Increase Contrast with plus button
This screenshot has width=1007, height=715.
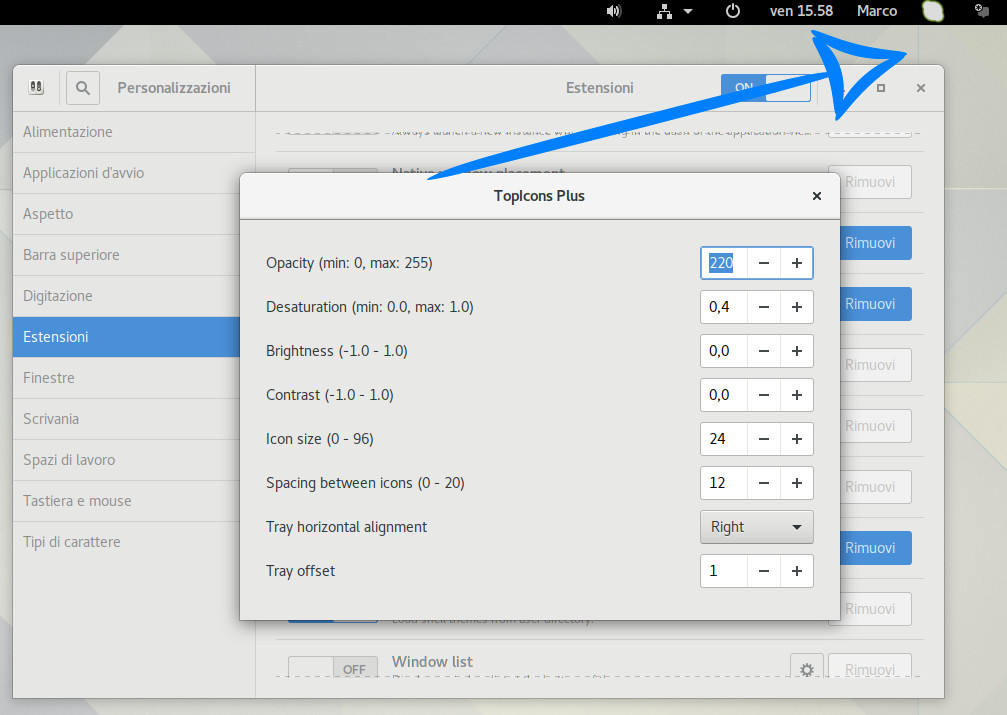(797, 395)
